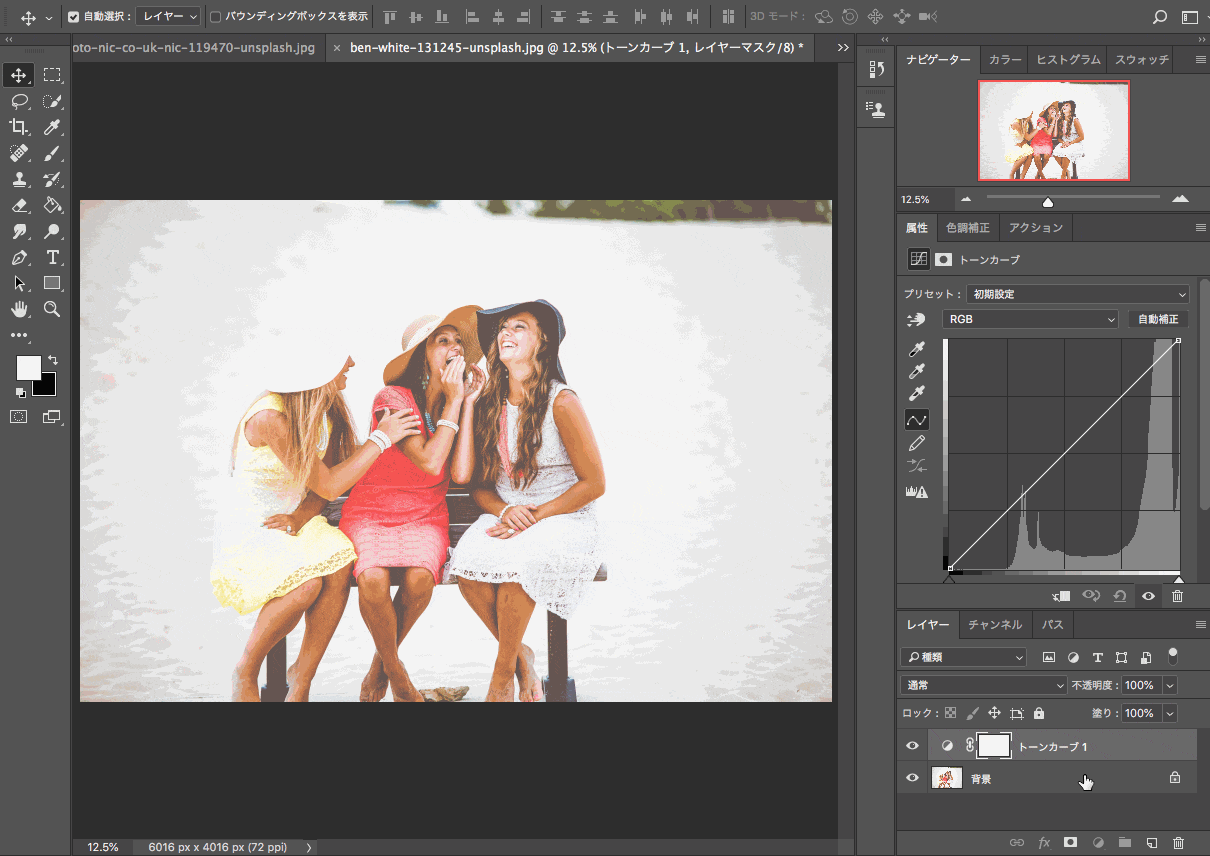Toggle Quick Mask mode

[x=19, y=416]
